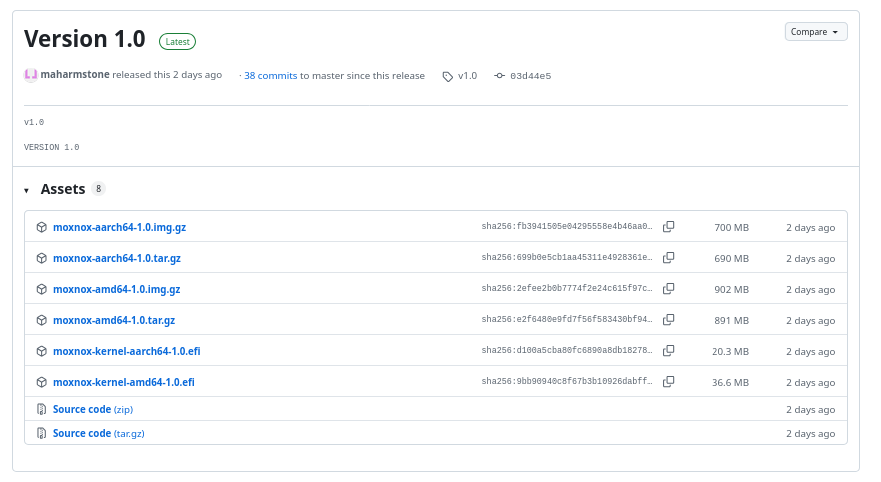The height and width of the screenshot is (482, 881).
Task: Click '2 days ago' in moxnox-kernel-amd64-1.0.efi row
Action: point(811,383)
